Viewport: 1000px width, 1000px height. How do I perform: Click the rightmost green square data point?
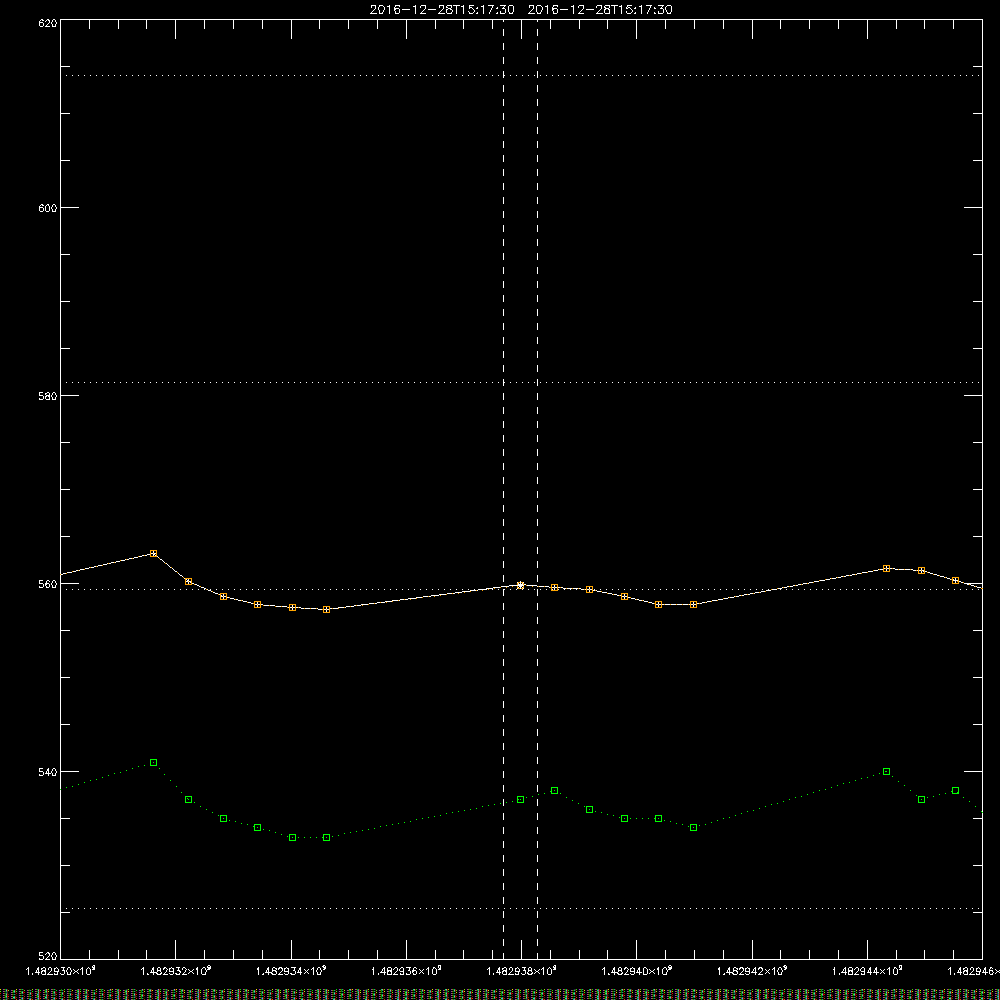(x=955, y=791)
